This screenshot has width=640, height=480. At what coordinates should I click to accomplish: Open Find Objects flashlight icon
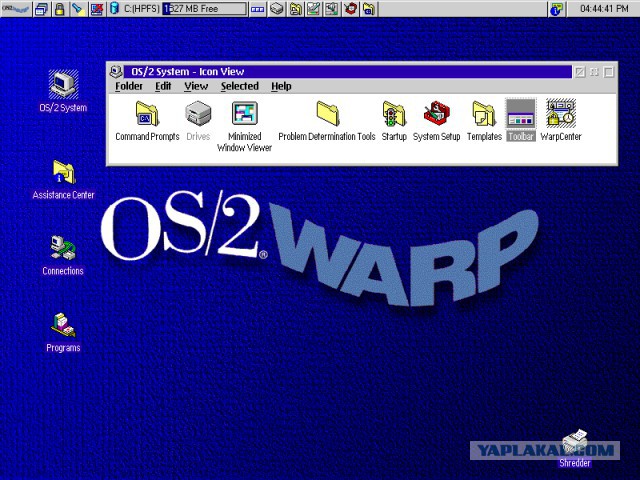point(78,9)
